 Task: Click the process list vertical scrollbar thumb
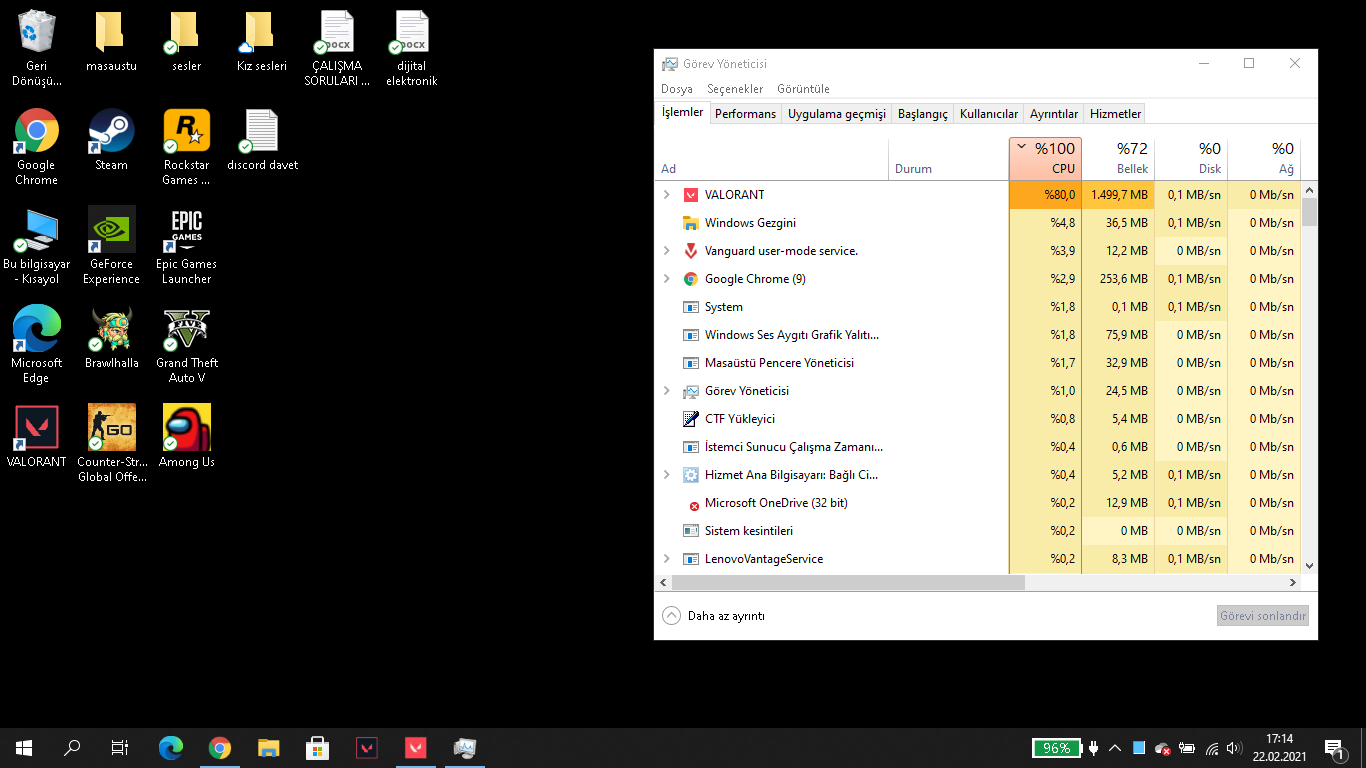pos(1309,212)
